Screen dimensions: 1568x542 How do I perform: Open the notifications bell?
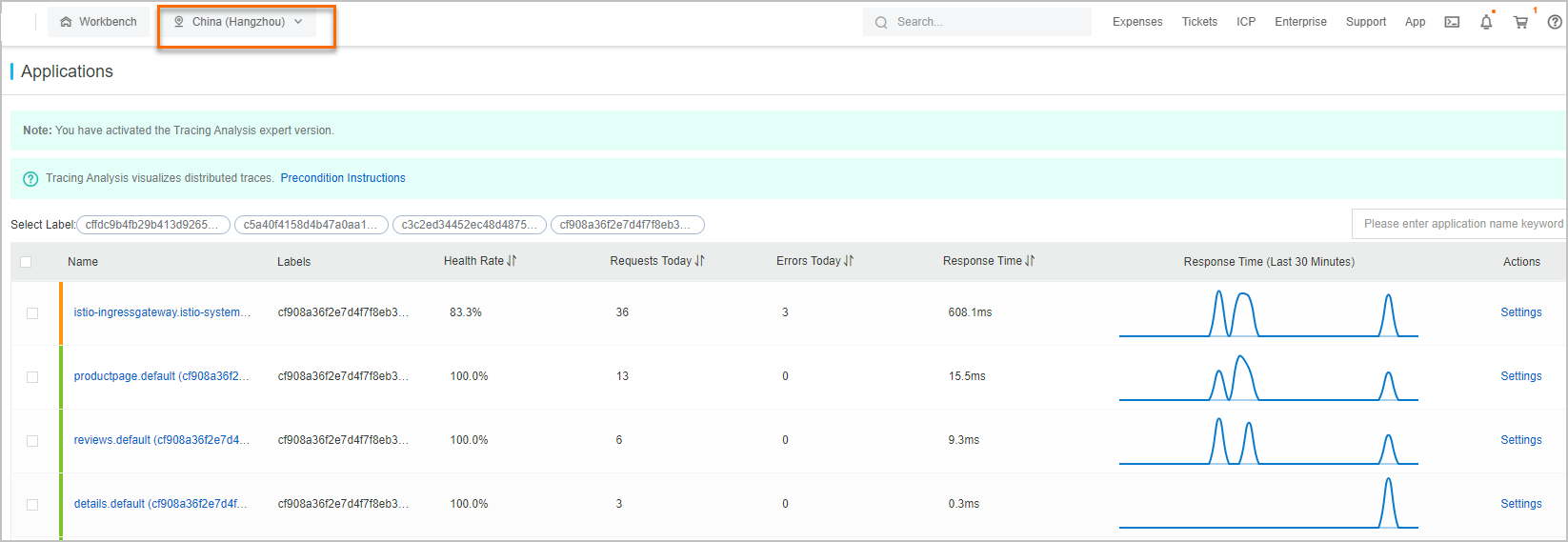click(1486, 22)
